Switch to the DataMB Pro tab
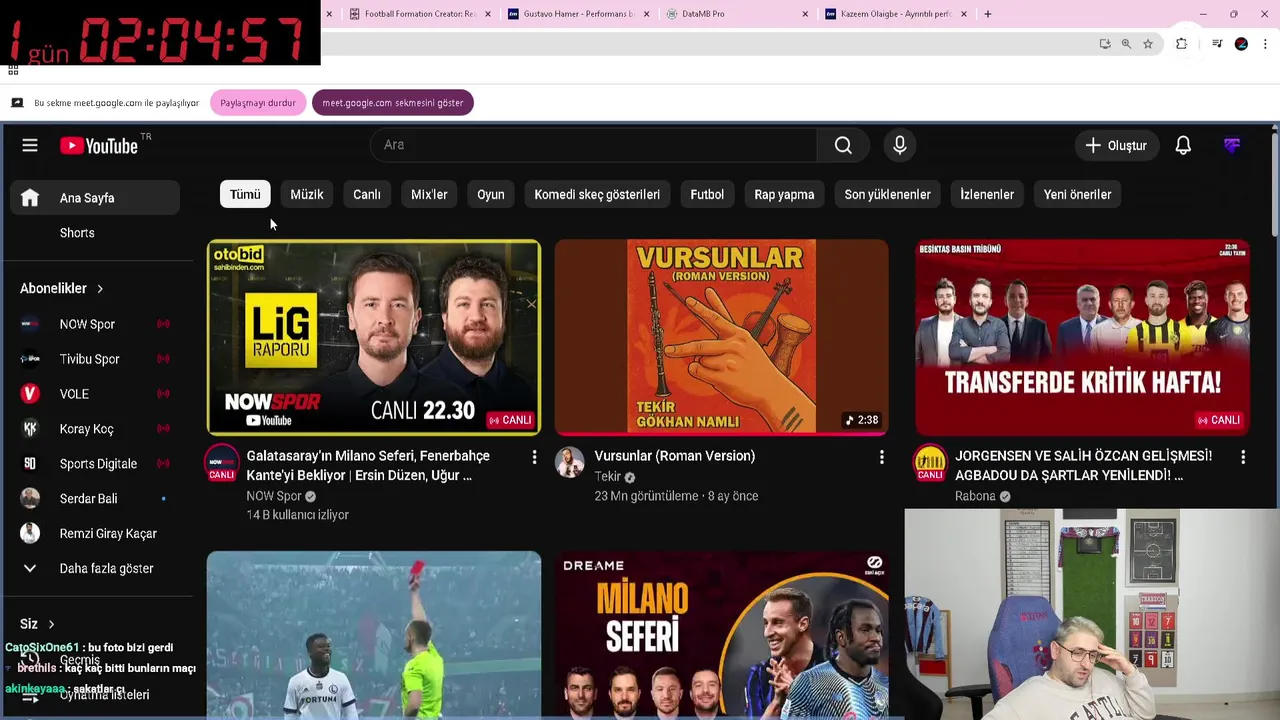The width and height of the screenshot is (1280, 720). click(736, 14)
